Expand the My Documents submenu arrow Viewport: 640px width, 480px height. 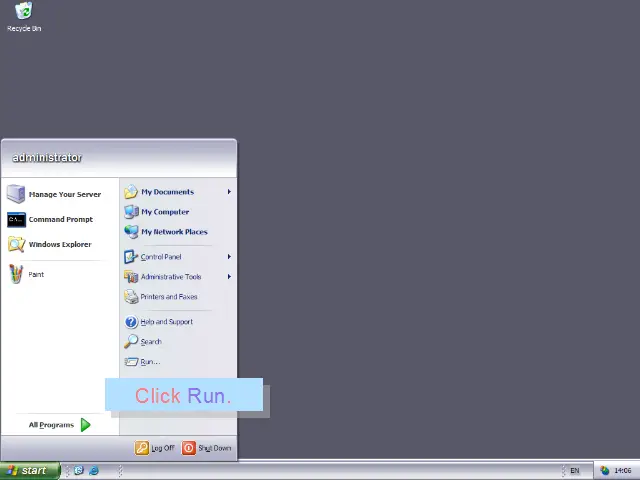pos(229,192)
